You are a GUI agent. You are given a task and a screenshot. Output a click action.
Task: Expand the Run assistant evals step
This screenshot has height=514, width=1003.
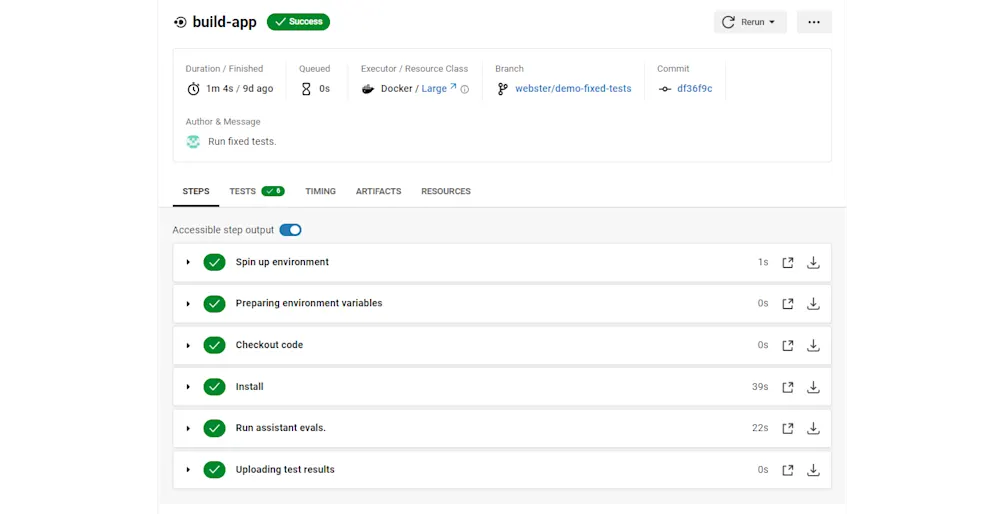point(188,428)
